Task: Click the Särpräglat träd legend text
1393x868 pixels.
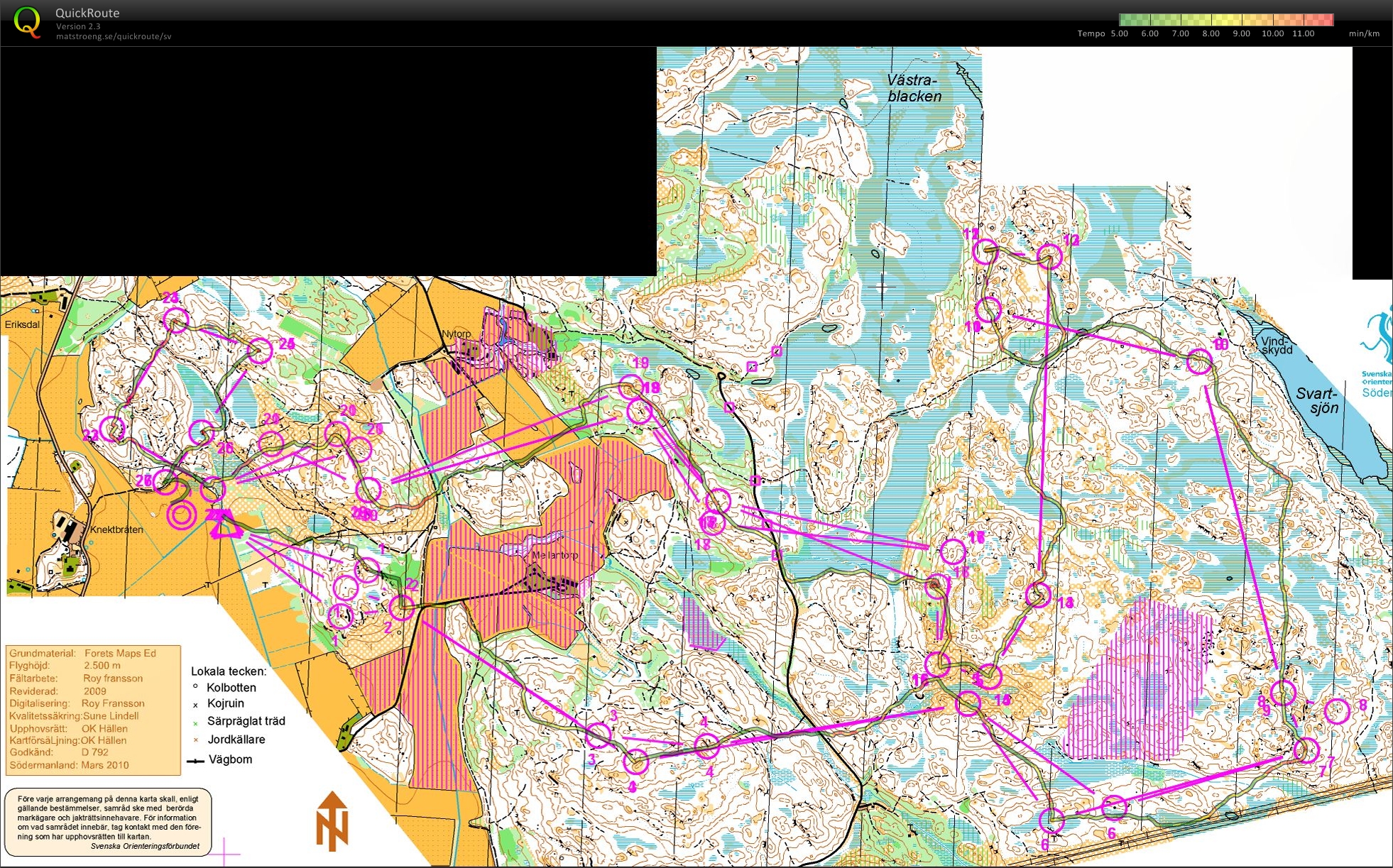Action: (246, 721)
